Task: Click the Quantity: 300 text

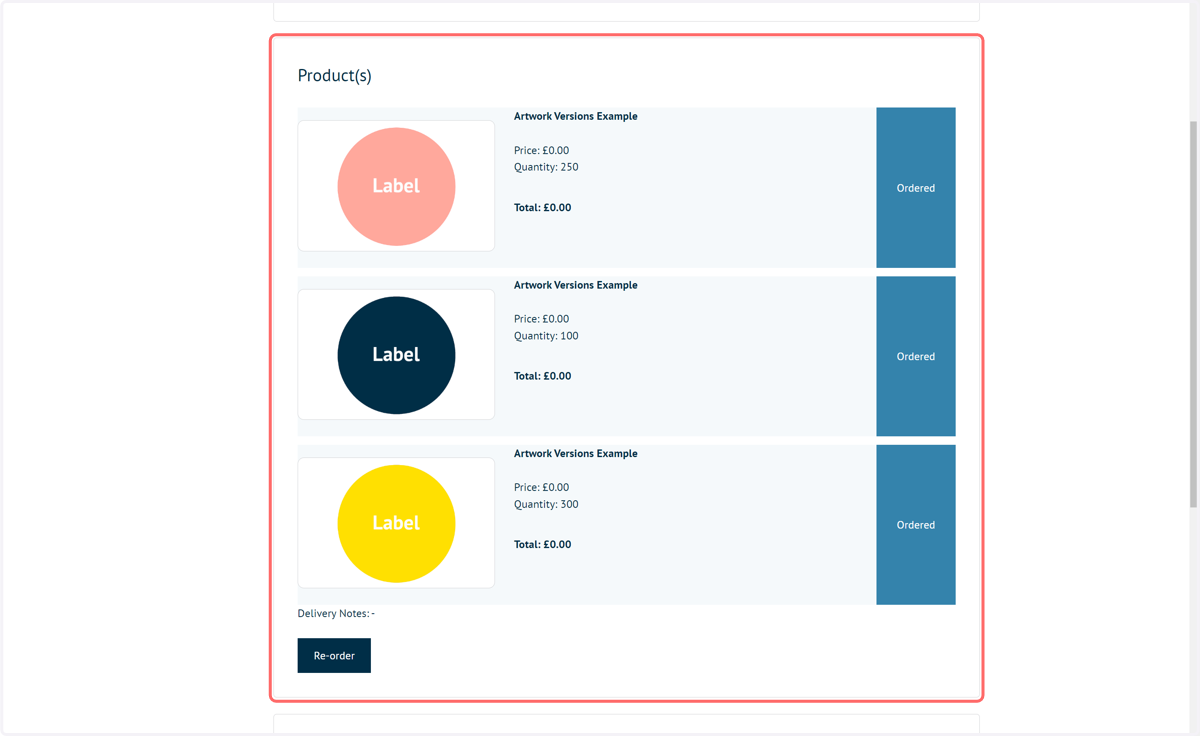Action: coord(546,504)
